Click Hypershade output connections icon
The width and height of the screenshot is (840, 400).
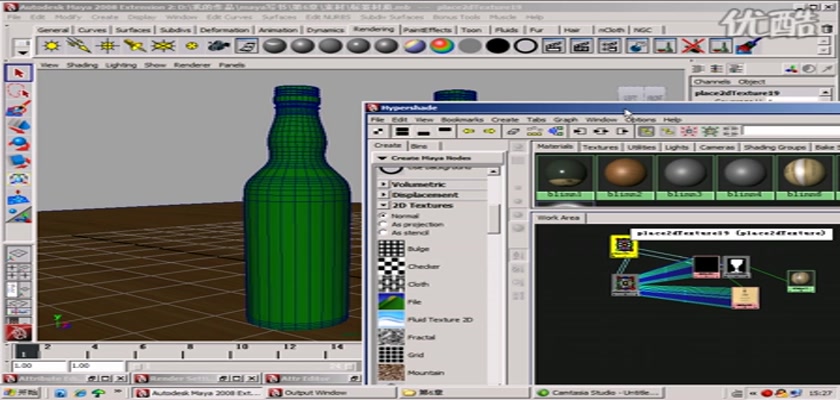pos(622,131)
